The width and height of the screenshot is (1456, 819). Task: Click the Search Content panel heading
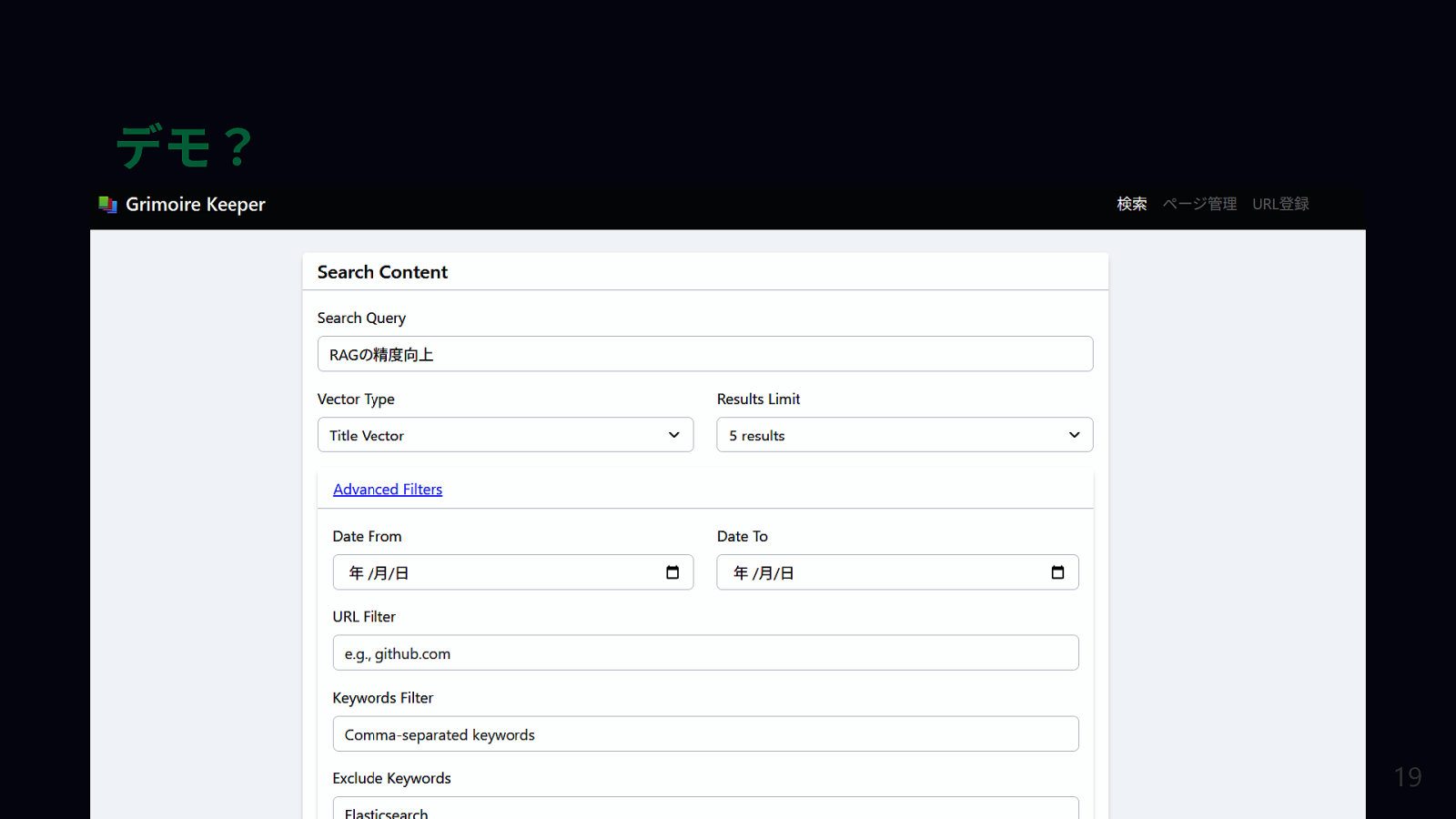(x=382, y=272)
